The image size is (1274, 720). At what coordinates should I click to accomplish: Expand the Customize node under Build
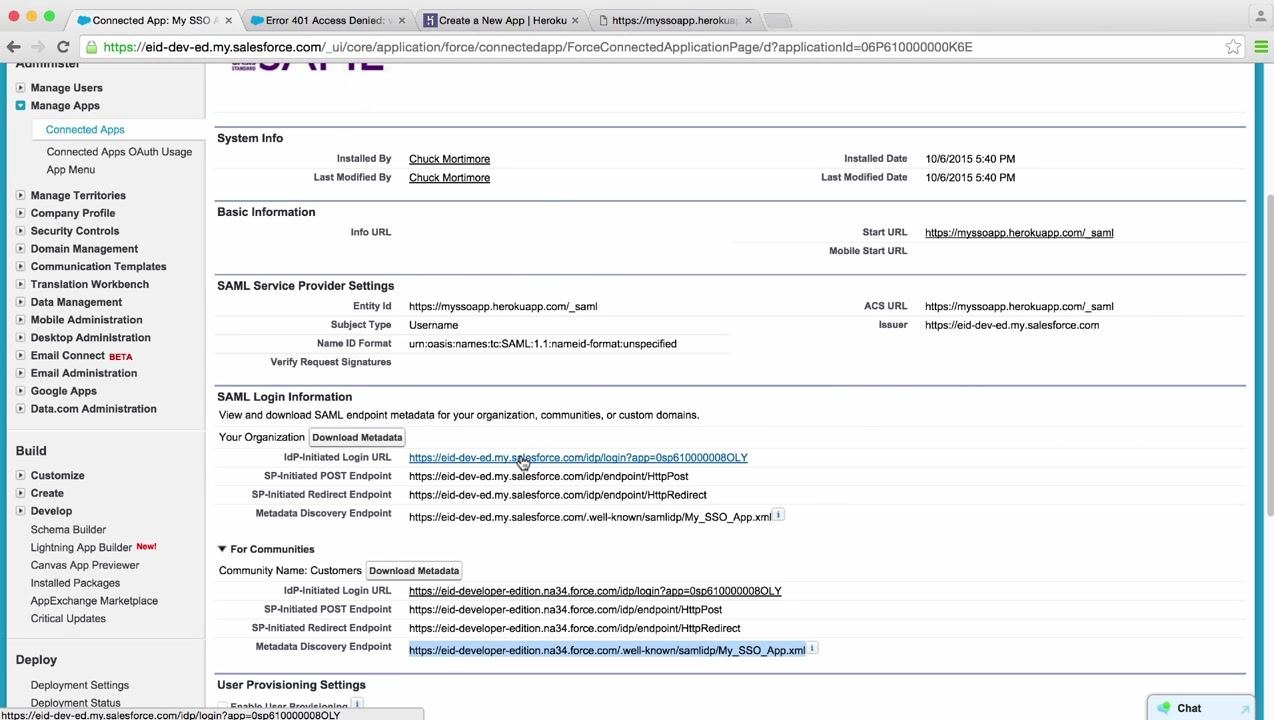[x=20, y=476]
